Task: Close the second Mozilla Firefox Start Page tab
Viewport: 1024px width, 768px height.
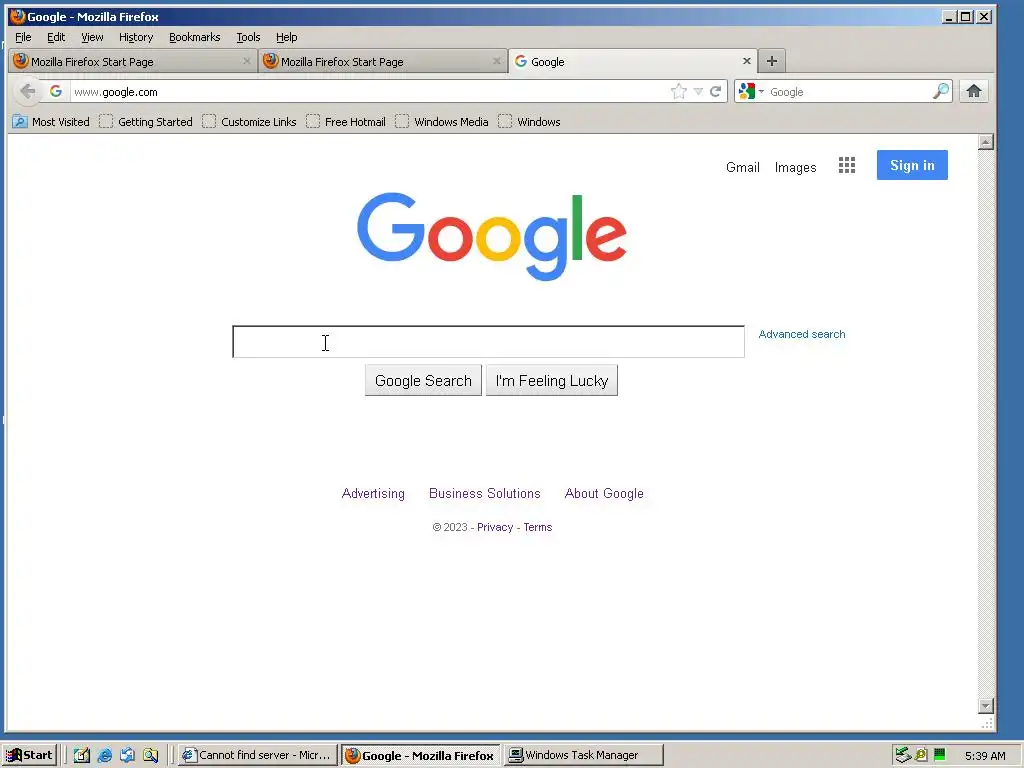Action: (x=496, y=61)
